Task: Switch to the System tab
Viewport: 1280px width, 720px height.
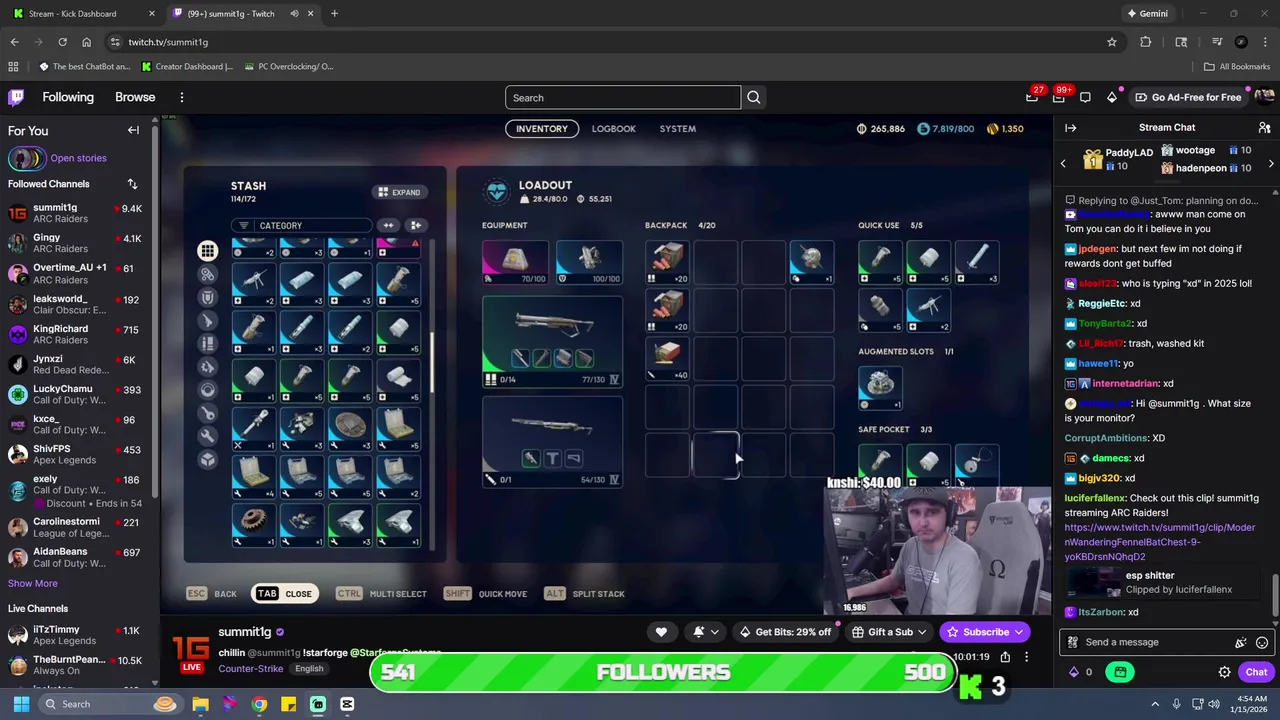Action: (677, 128)
